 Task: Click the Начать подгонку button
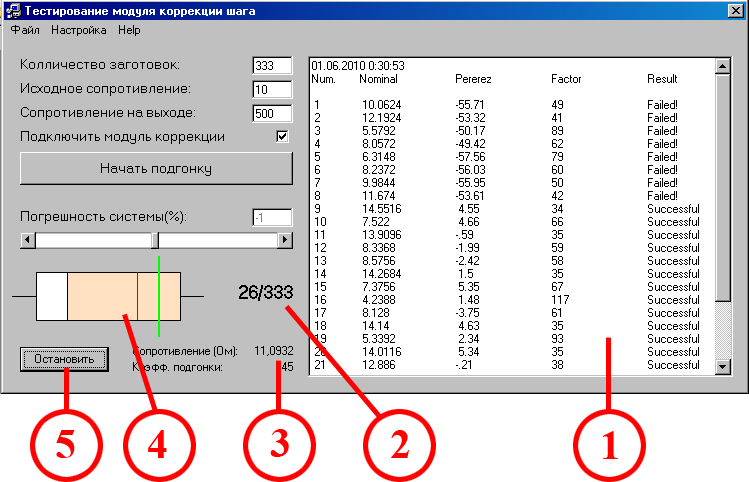point(156,169)
